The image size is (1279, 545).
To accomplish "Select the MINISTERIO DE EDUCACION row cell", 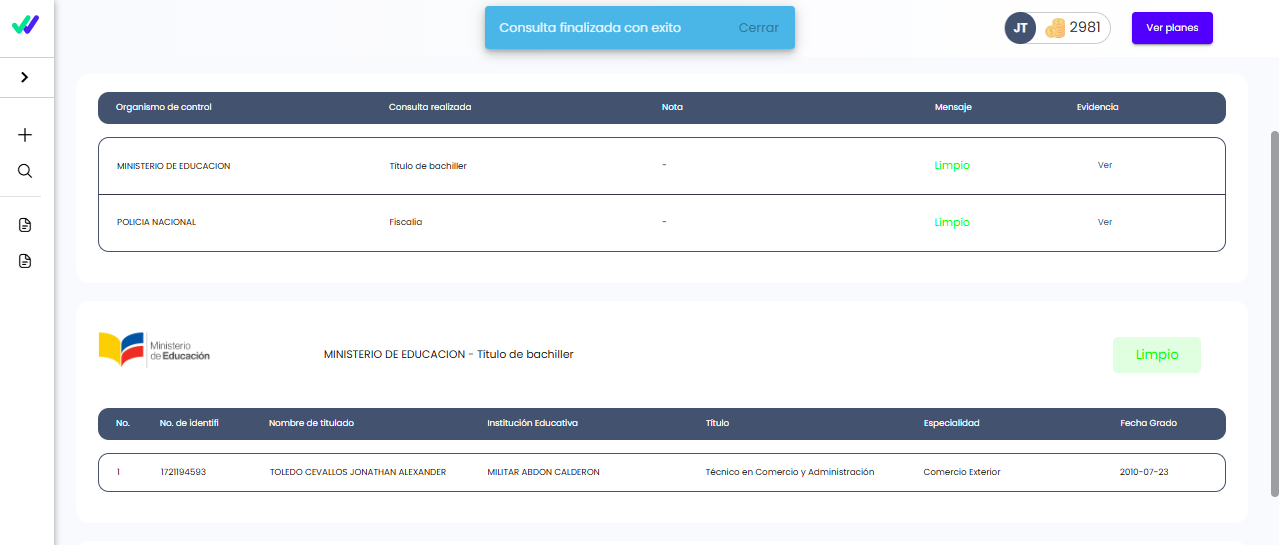I will (x=173, y=166).
